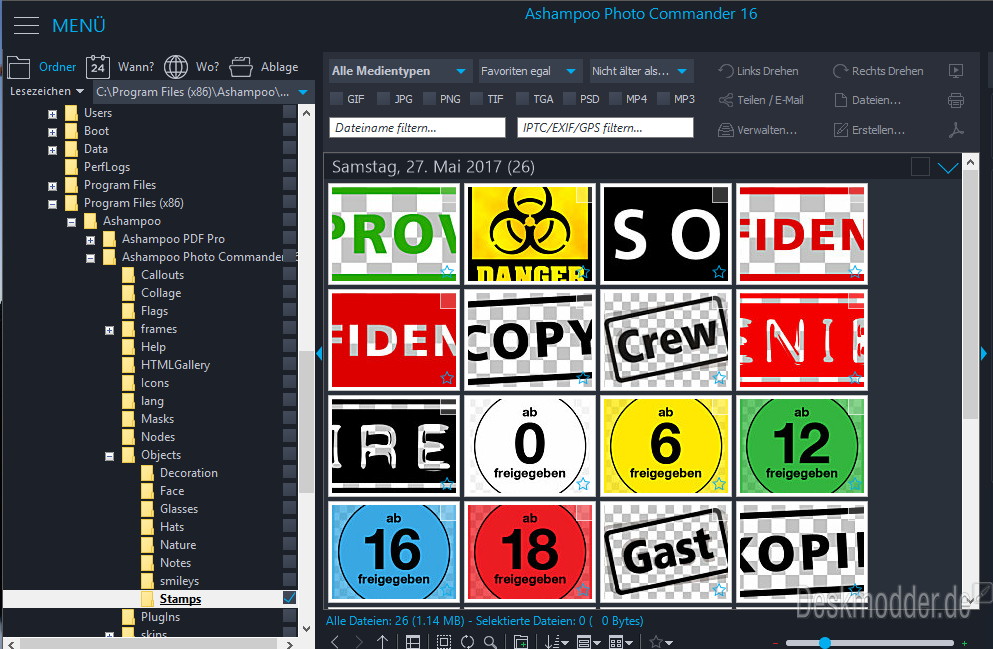Uncheck the Stamps folder checkbox
993x649 pixels.
[289, 598]
